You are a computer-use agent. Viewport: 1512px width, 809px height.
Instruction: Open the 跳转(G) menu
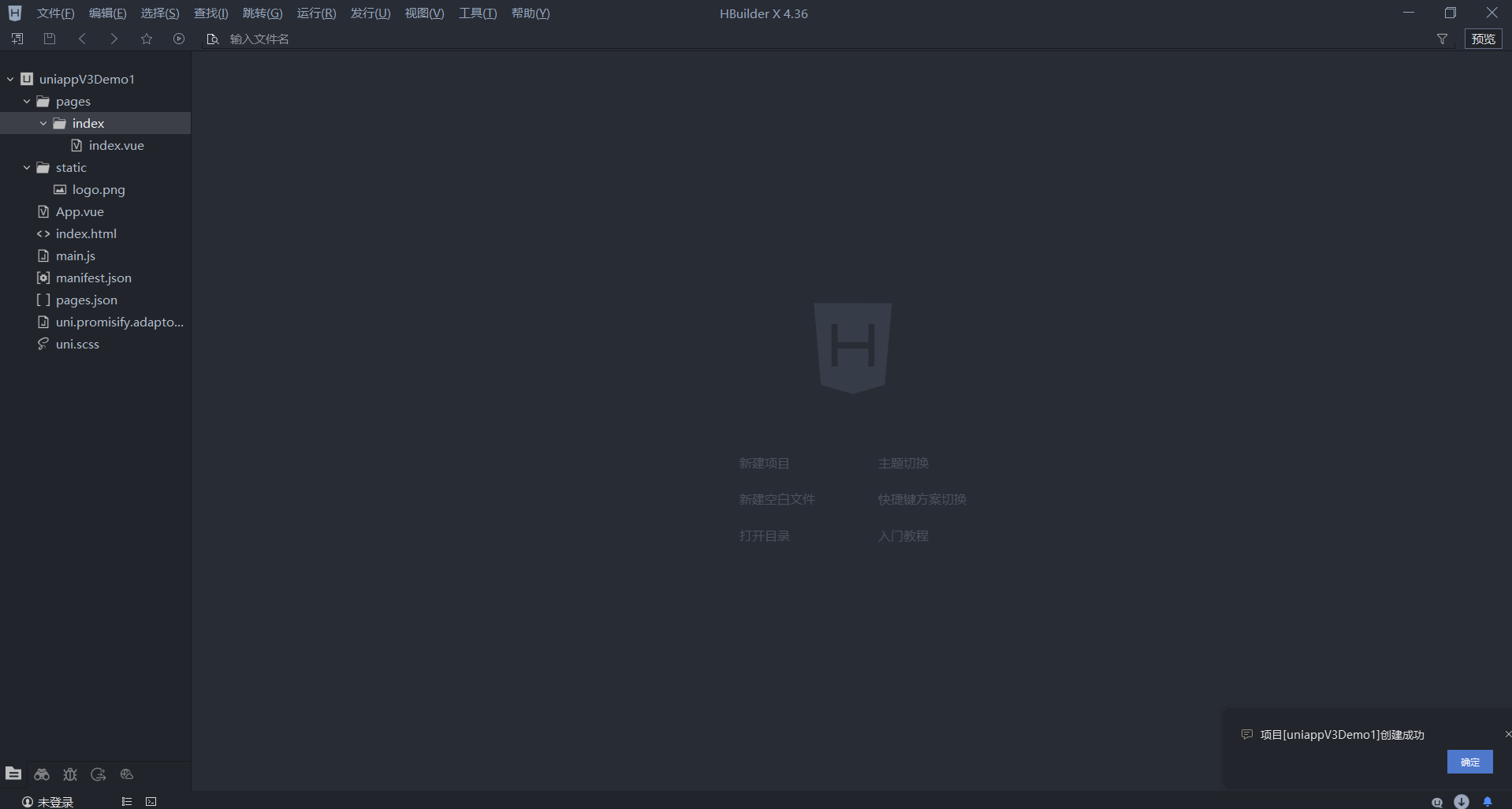tap(263, 13)
